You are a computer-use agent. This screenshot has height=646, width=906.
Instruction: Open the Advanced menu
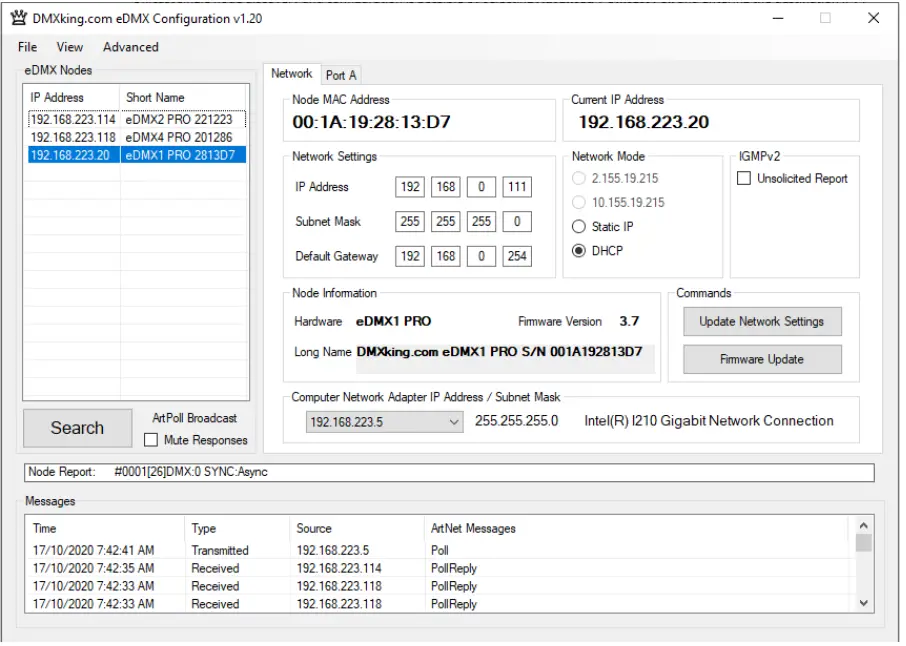(x=131, y=47)
